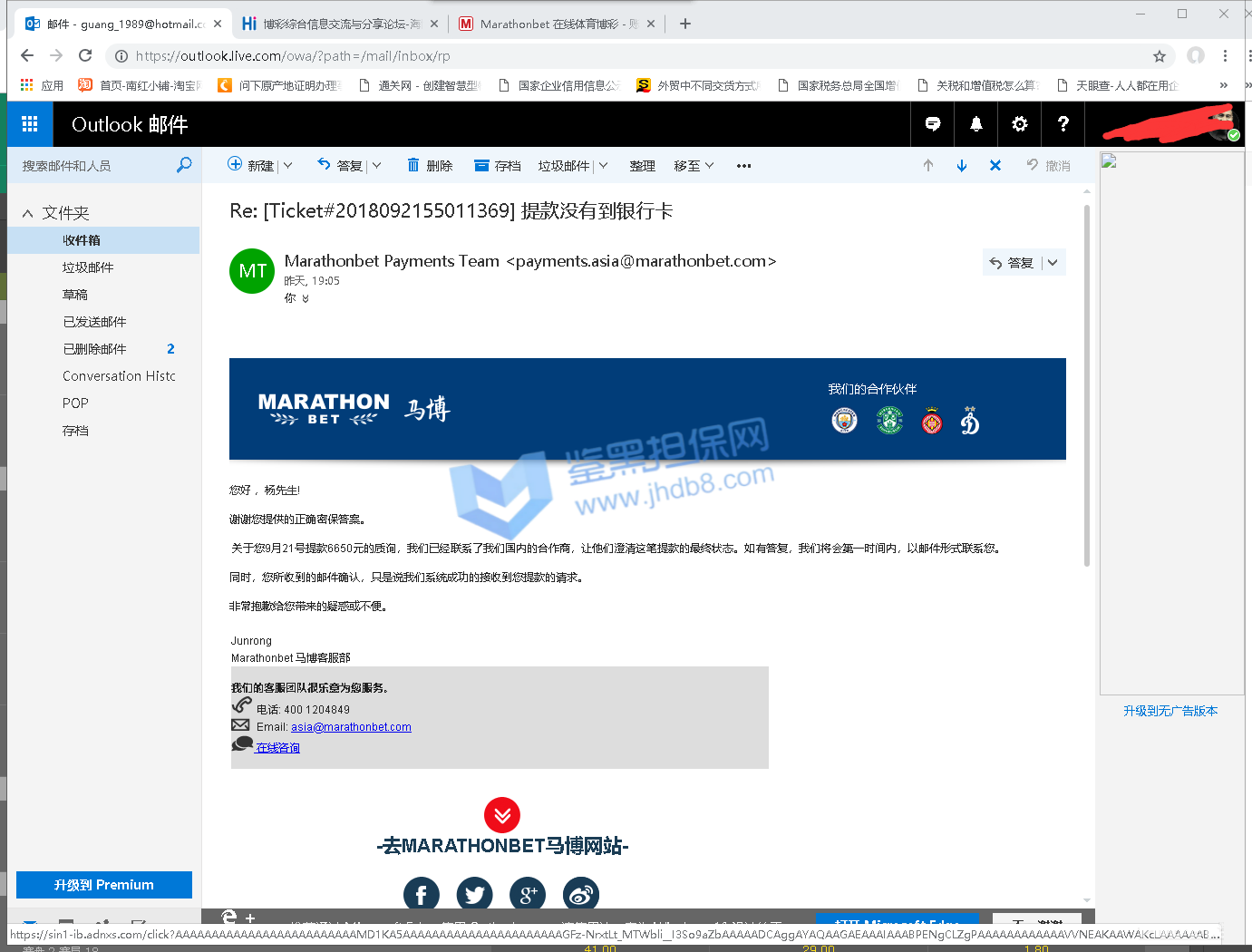Open the 移至 dropdown menu

694,166
